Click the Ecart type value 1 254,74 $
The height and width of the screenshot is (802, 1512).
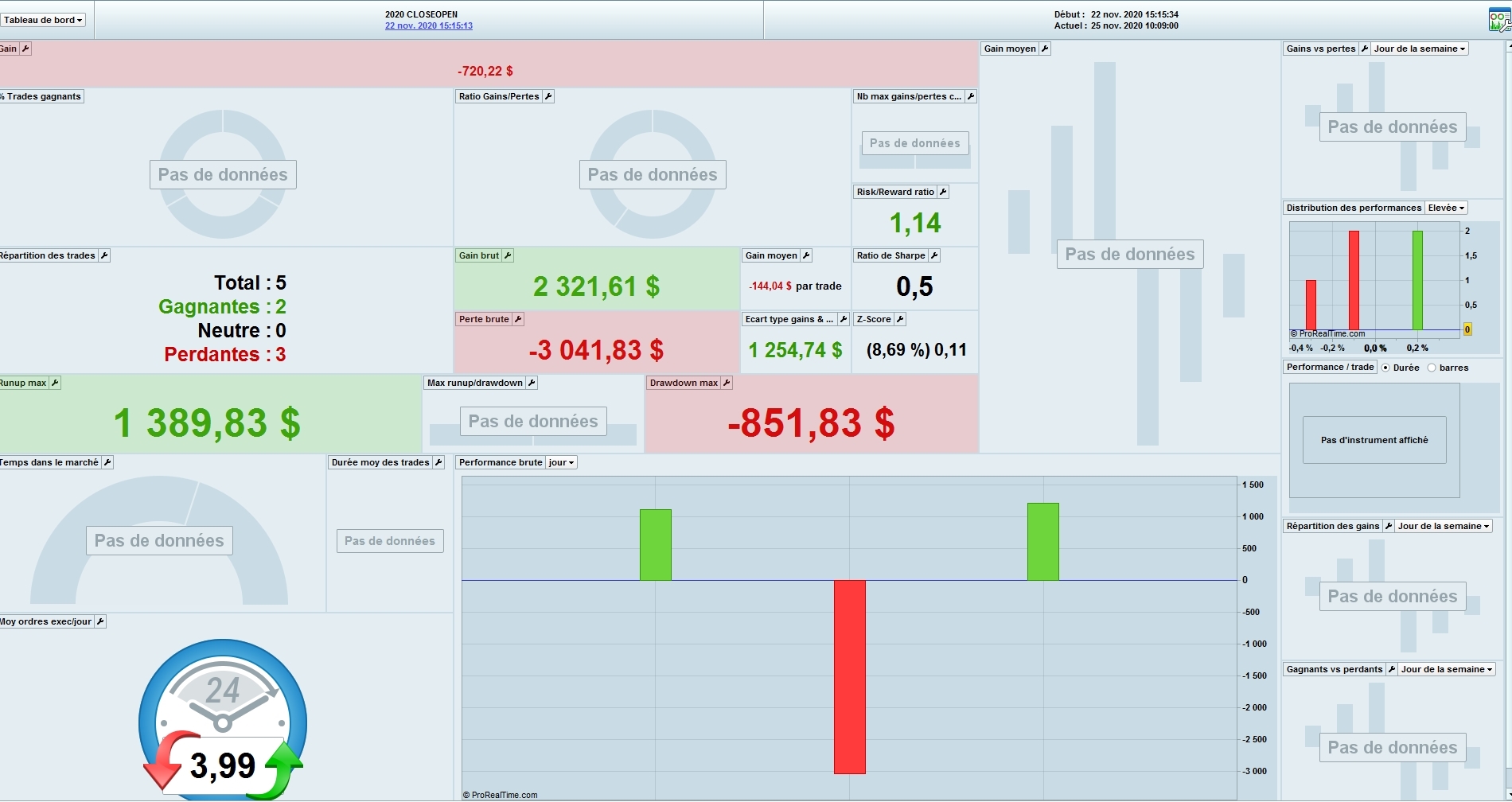796,350
